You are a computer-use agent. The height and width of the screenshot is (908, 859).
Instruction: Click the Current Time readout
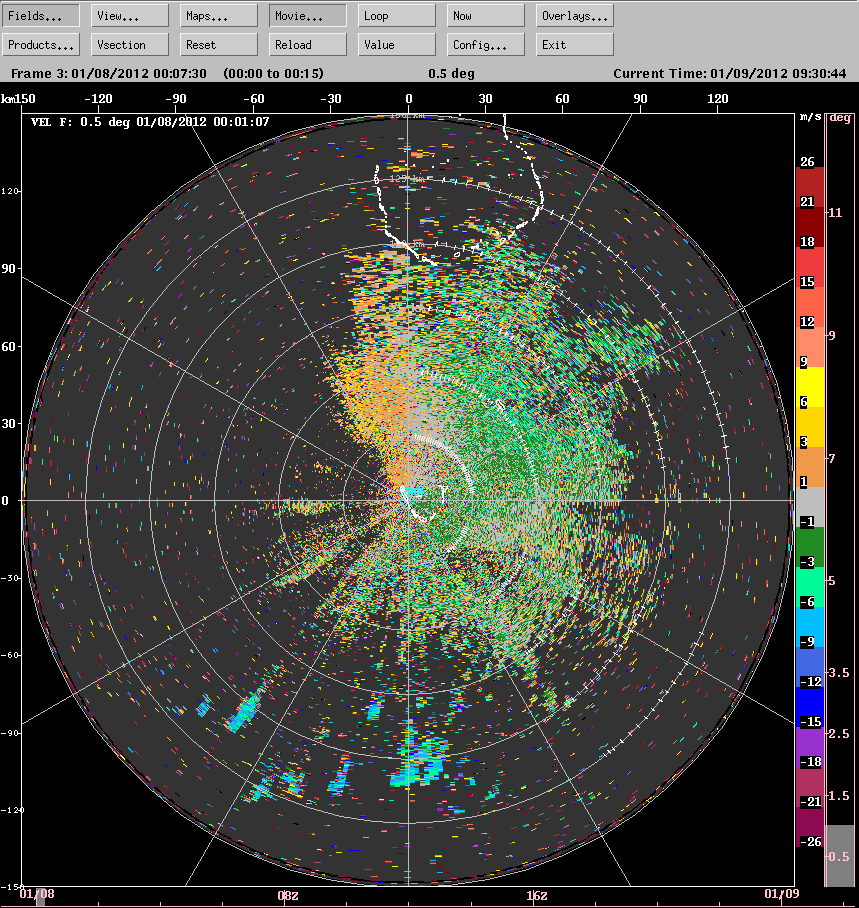coord(730,74)
